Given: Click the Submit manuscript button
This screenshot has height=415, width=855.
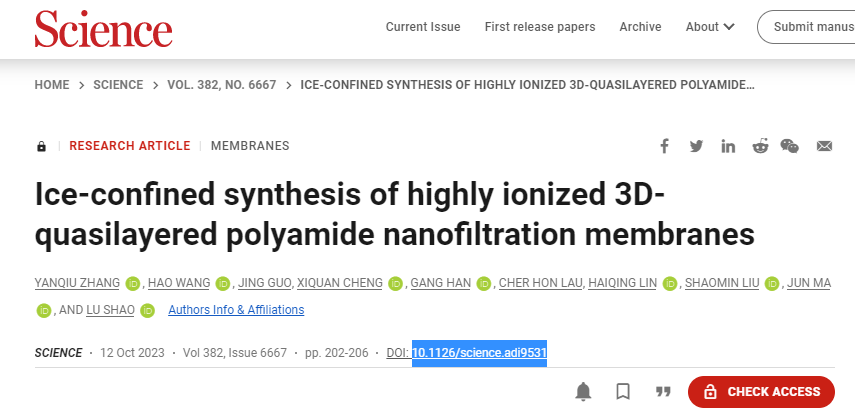Looking at the screenshot, I should coord(806,27).
